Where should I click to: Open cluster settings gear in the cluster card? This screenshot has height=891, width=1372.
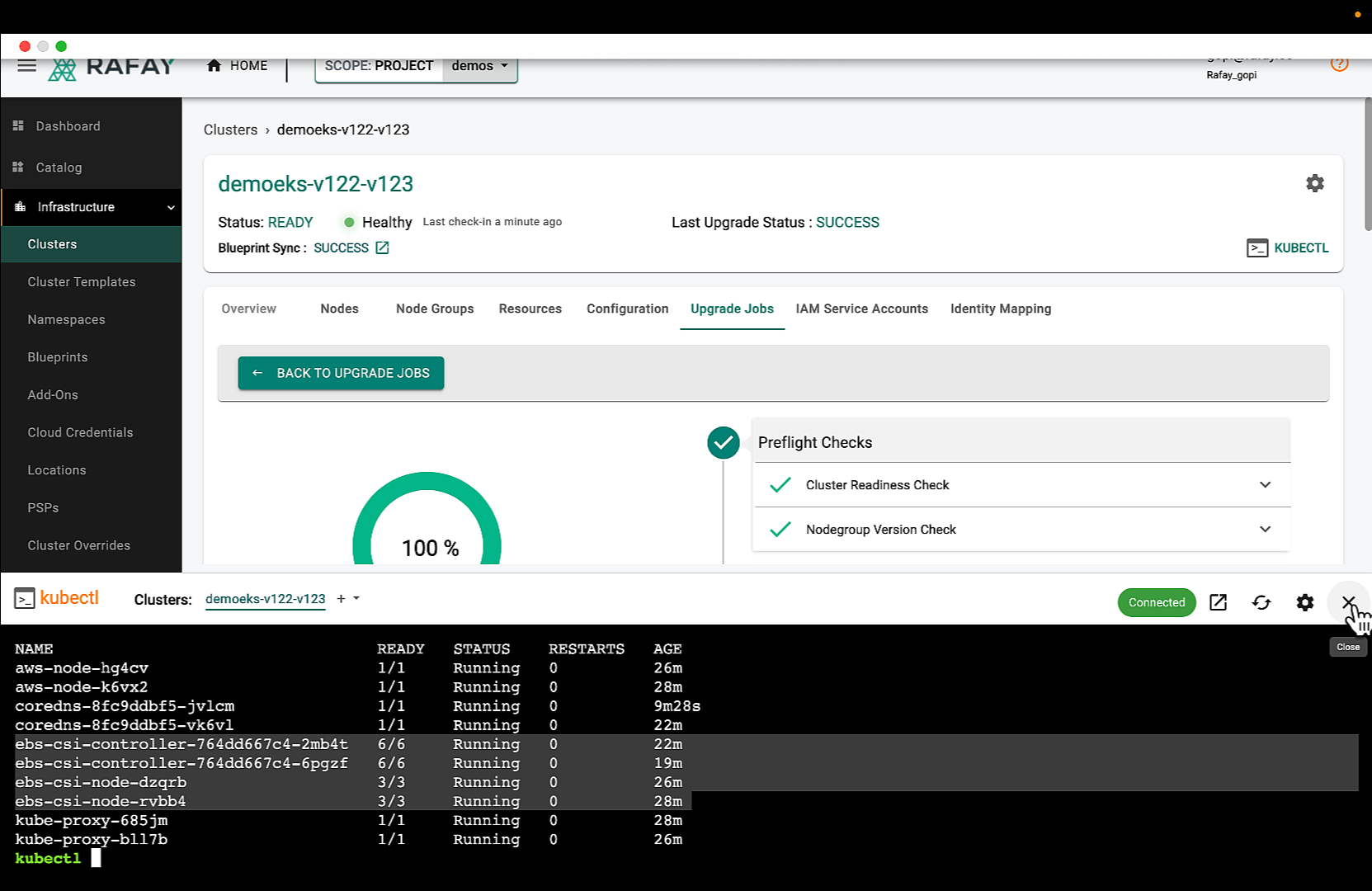(1315, 183)
